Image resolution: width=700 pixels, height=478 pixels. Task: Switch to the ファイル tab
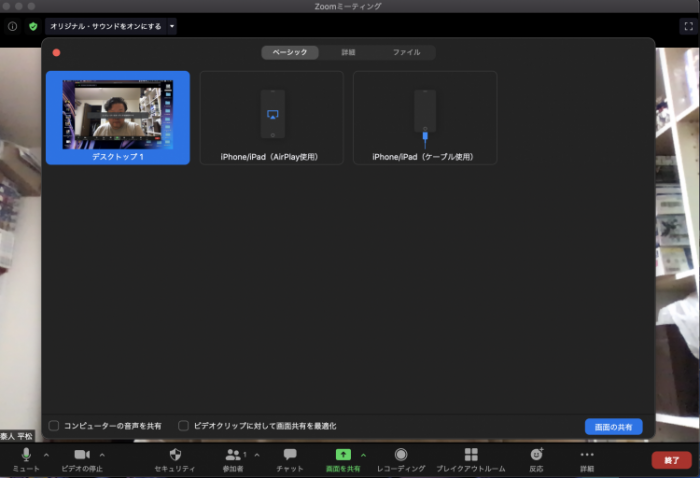click(x=406, y=52)
